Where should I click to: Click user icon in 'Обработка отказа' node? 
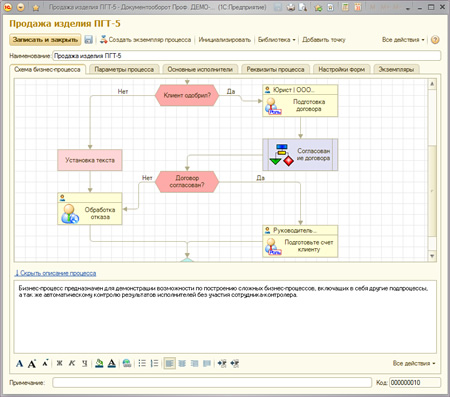[70, 214]
